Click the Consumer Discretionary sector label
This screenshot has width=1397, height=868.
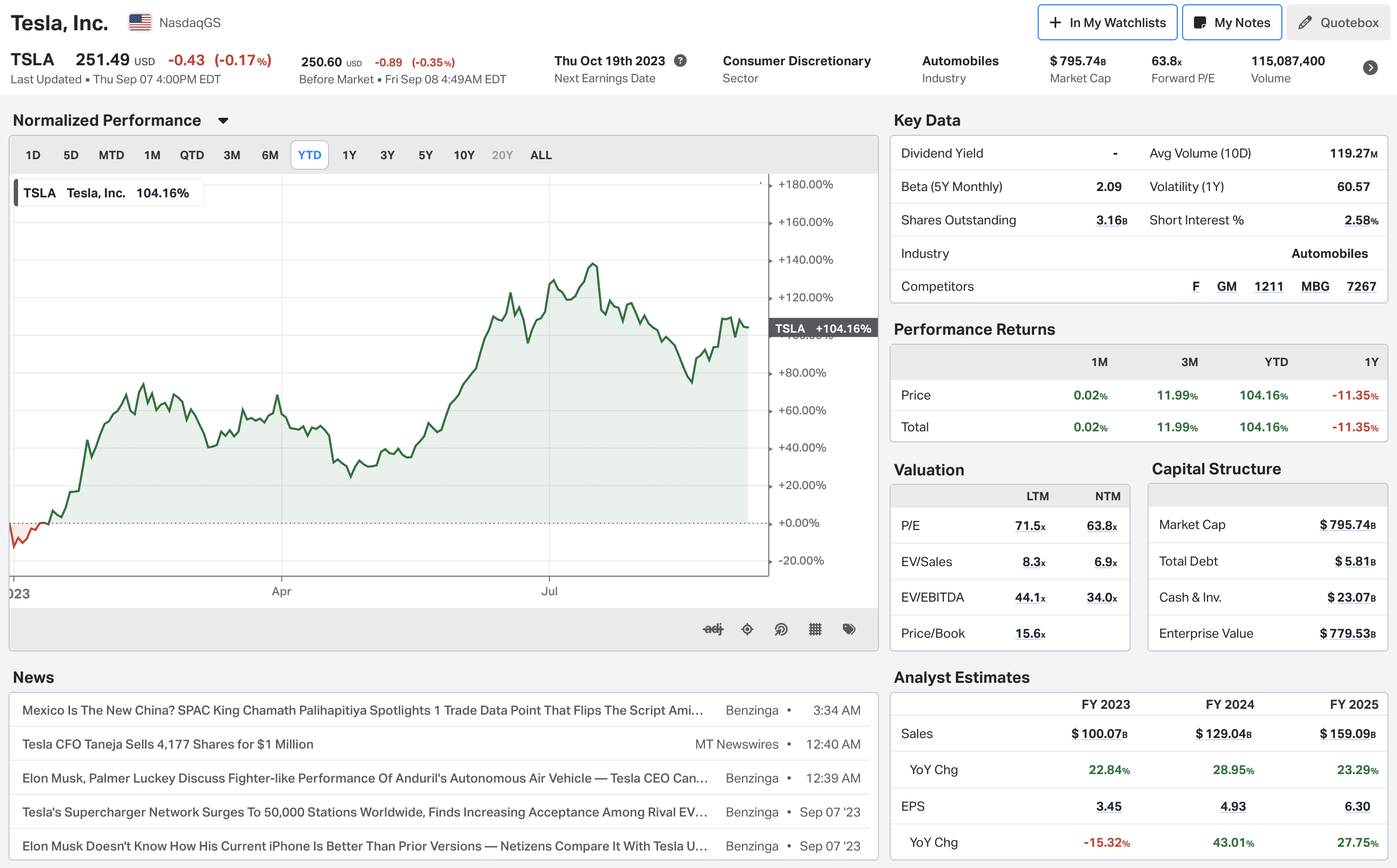[796, 61]
